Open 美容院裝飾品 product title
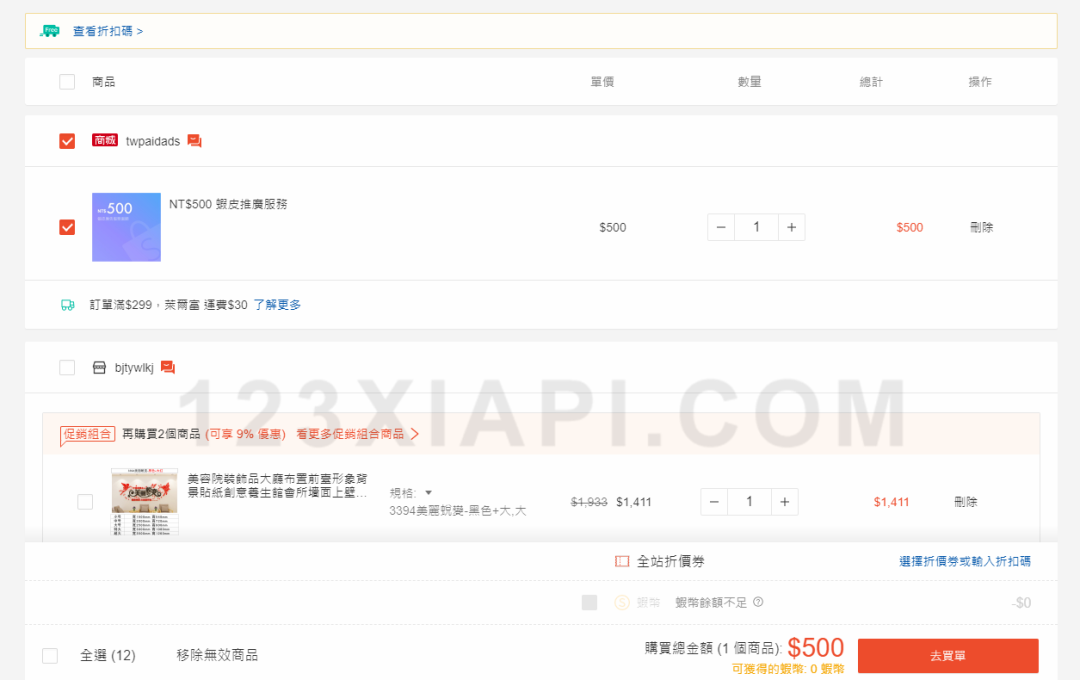The width and height of the screenshot is (1080, 680). click(x=278, y=485)
